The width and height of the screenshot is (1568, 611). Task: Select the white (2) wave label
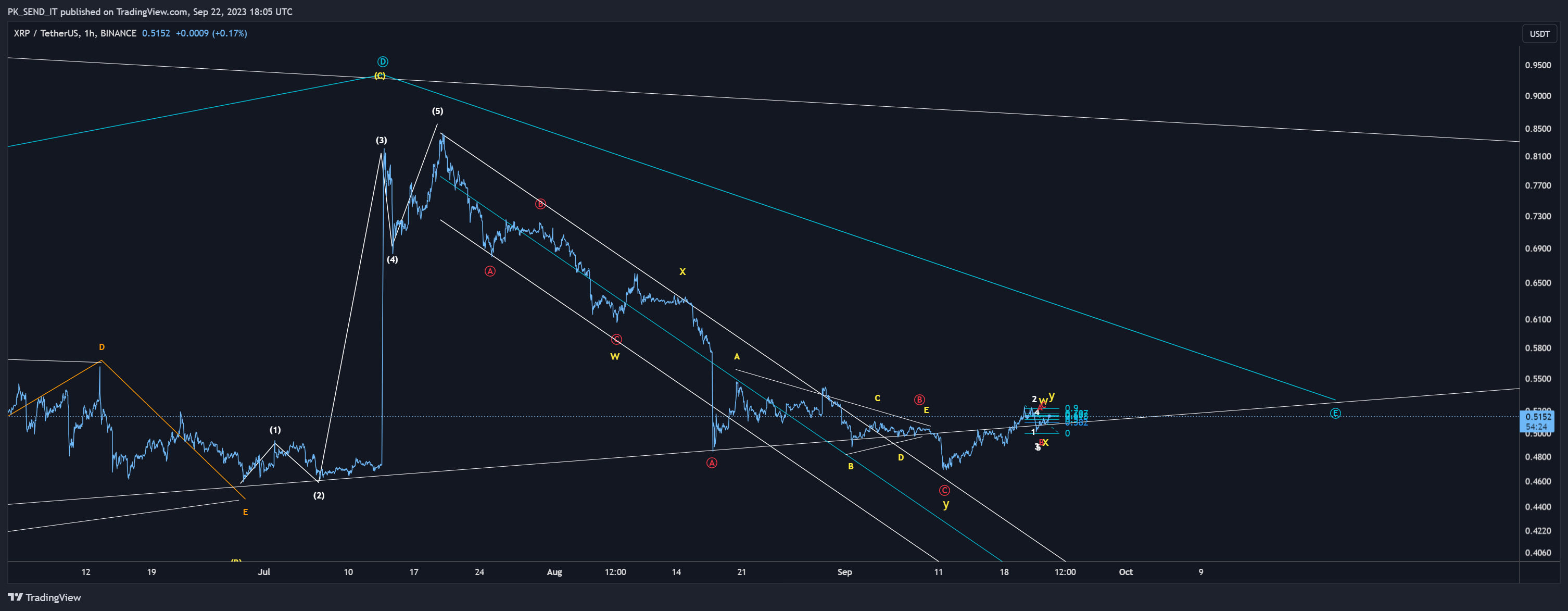(319, 495)
